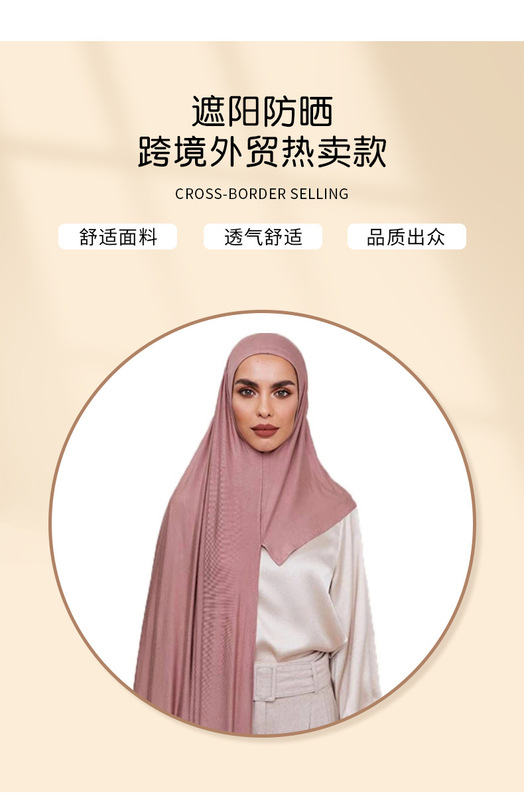
Task: Click the 遮阳防晒 headline text
Action: (262, 111)
